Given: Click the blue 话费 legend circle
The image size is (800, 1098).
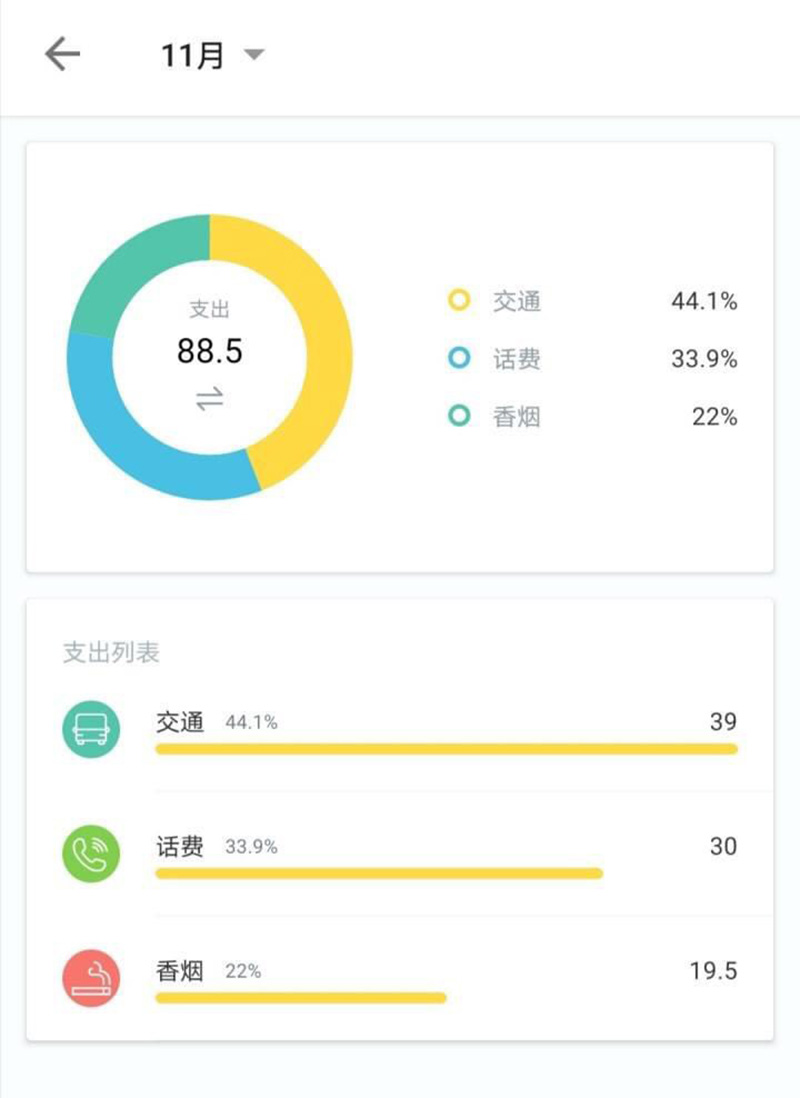Looking at the screenshot, I should pyautogui.click(x=459, y=359).
